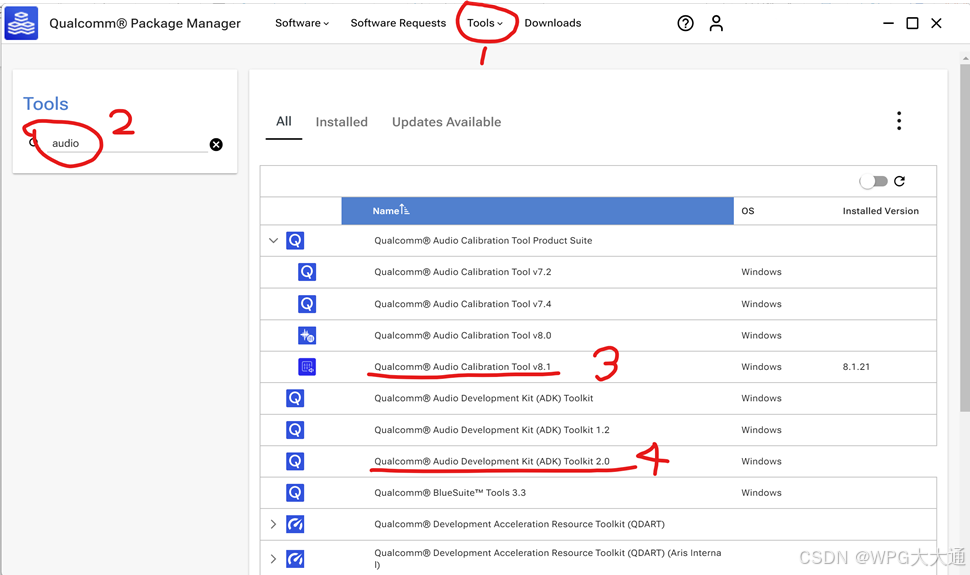Select Audio Calibration Tool Product Suite name
The image size is (970, 575).
(483, 240)
